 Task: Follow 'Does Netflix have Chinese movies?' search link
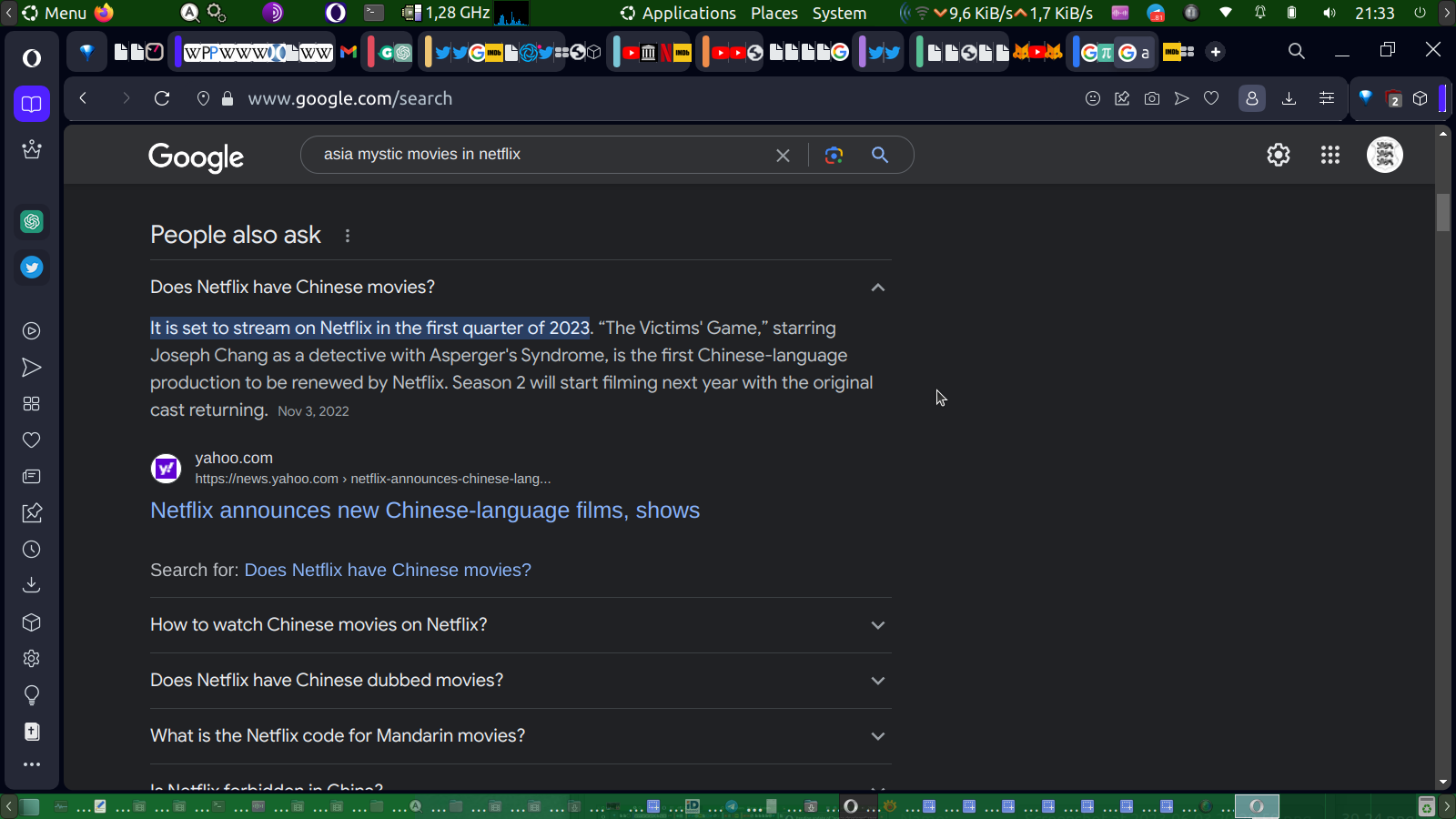[x=388, y=571]
